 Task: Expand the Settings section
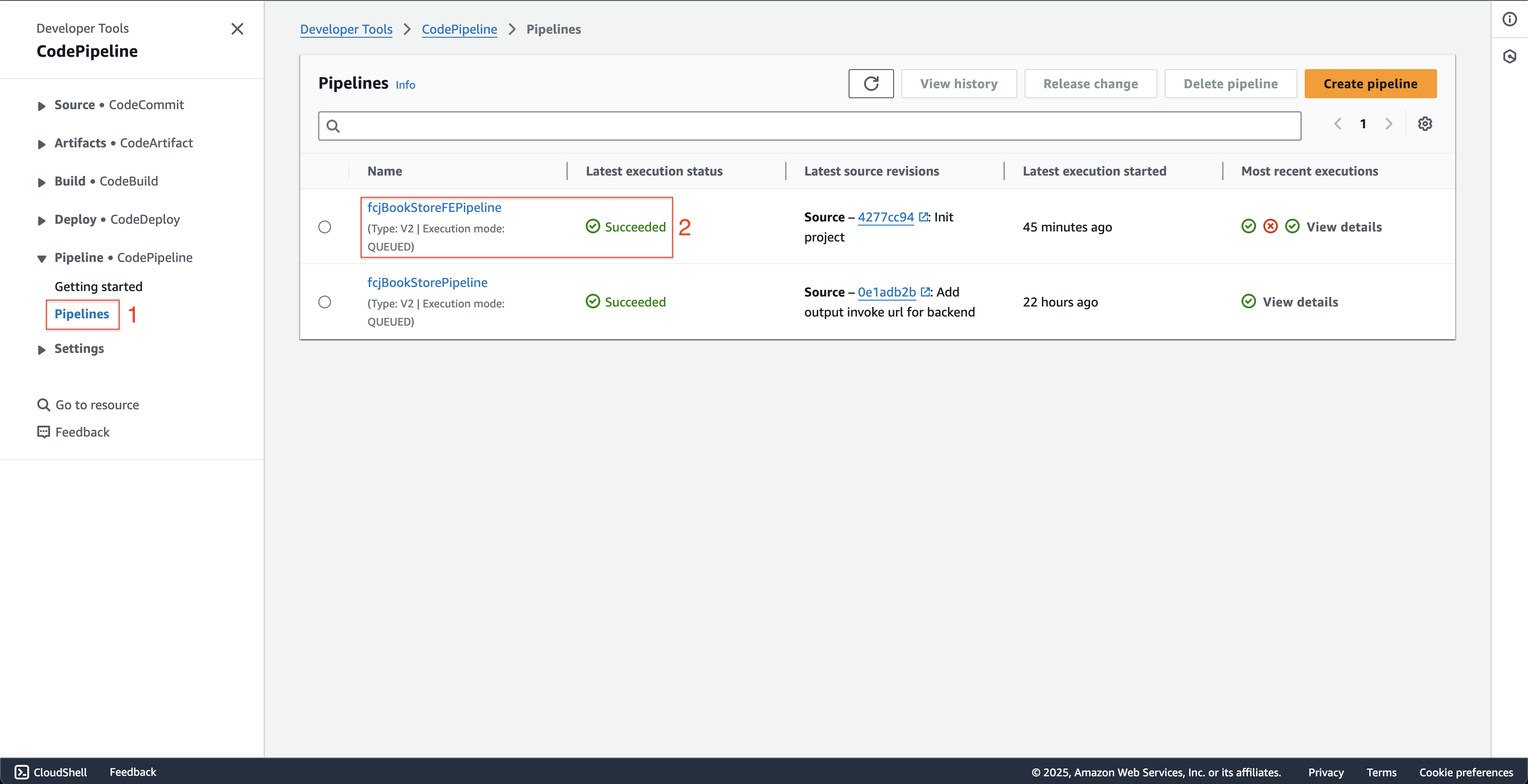(41, 350)
